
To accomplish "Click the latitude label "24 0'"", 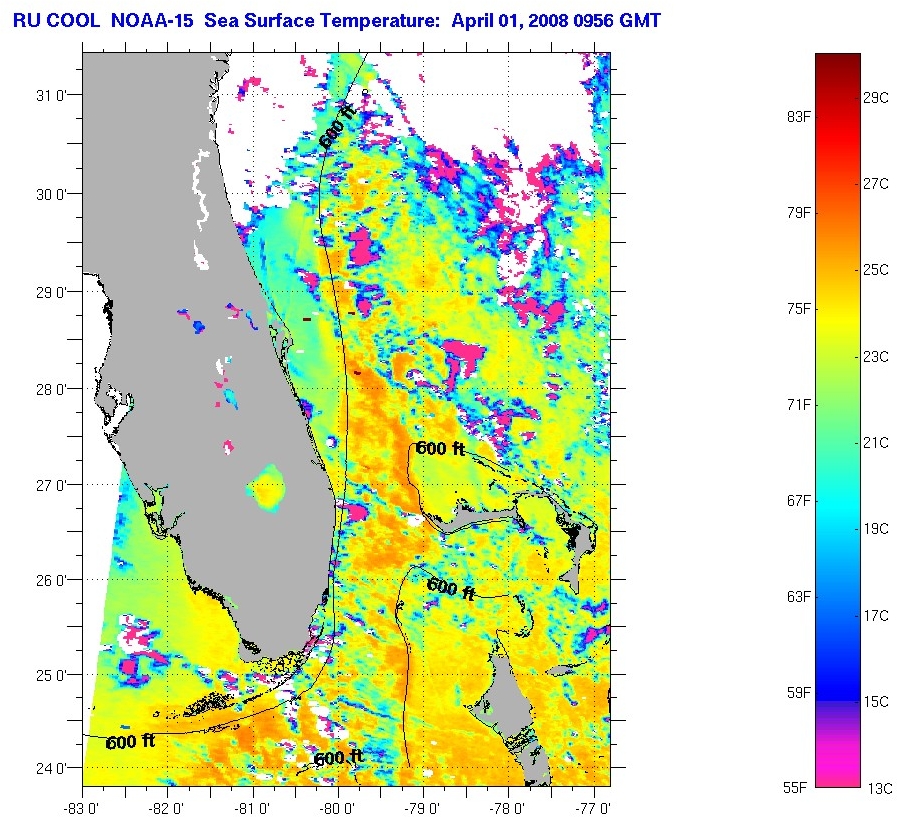I will click(x=51, y=768).
